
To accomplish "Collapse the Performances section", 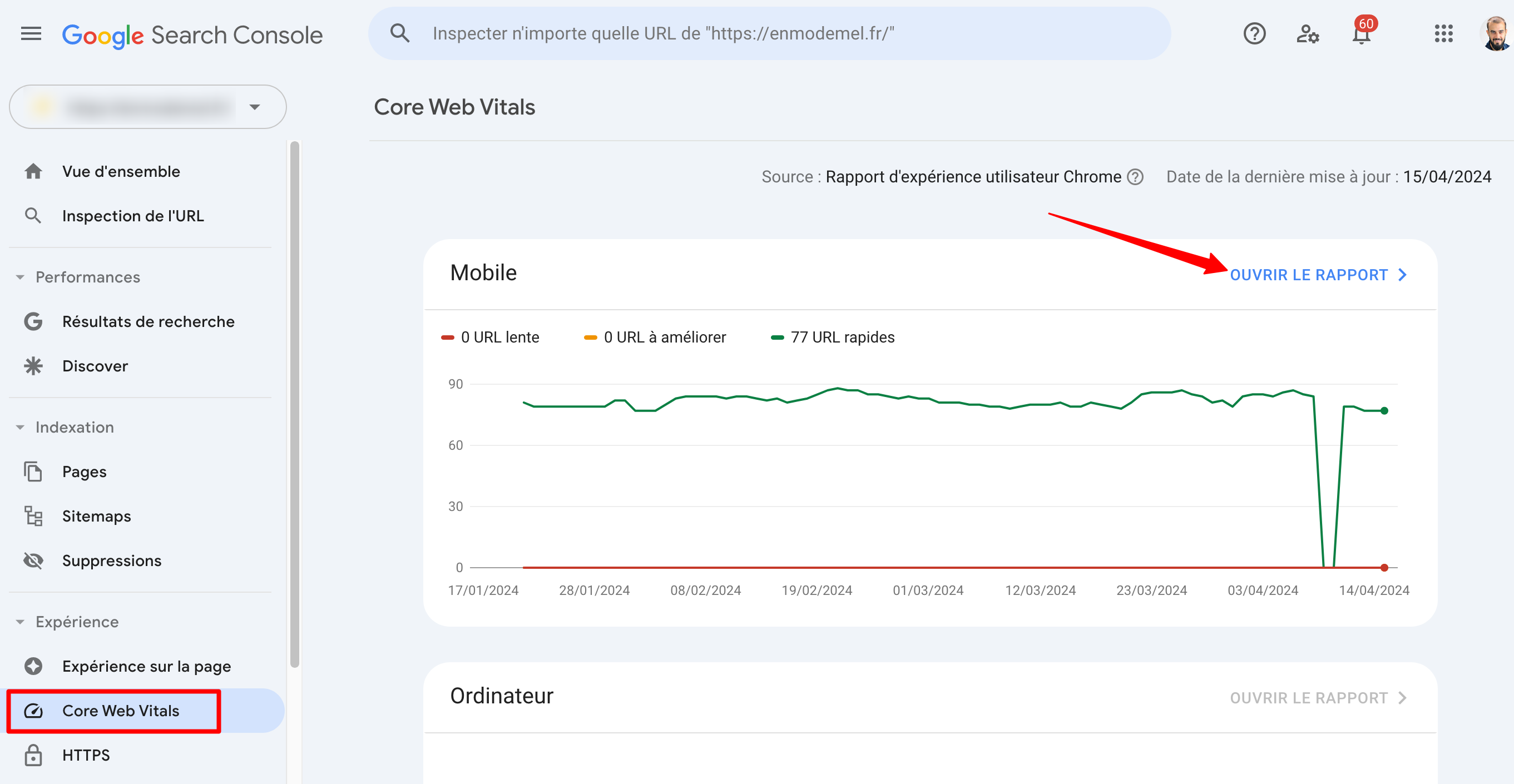I will [20, 277].
